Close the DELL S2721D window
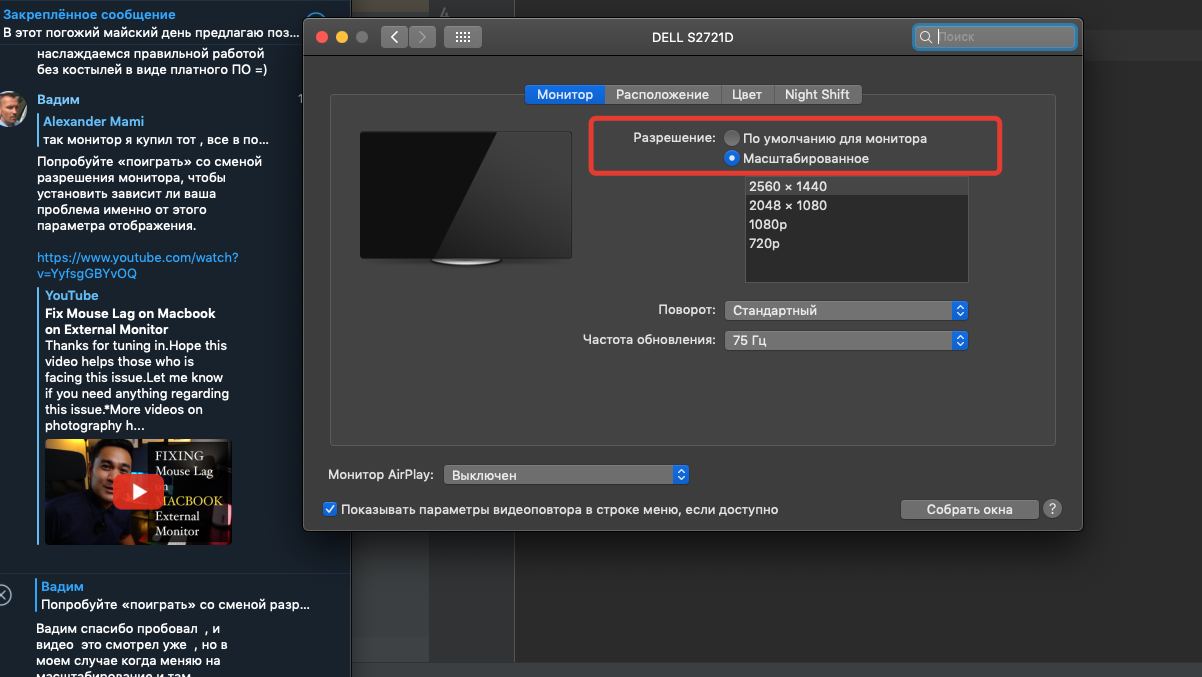Viewport: 1202px width, 677px height. 322,37
